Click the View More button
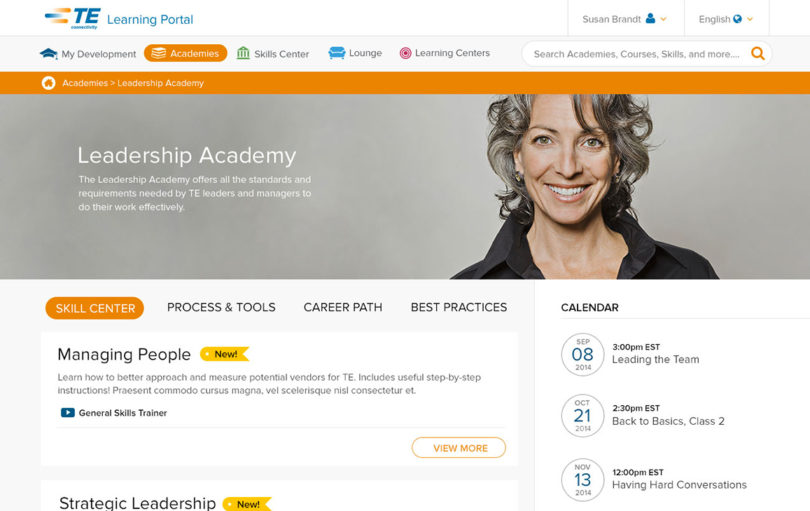 click(x=459, y=448)
